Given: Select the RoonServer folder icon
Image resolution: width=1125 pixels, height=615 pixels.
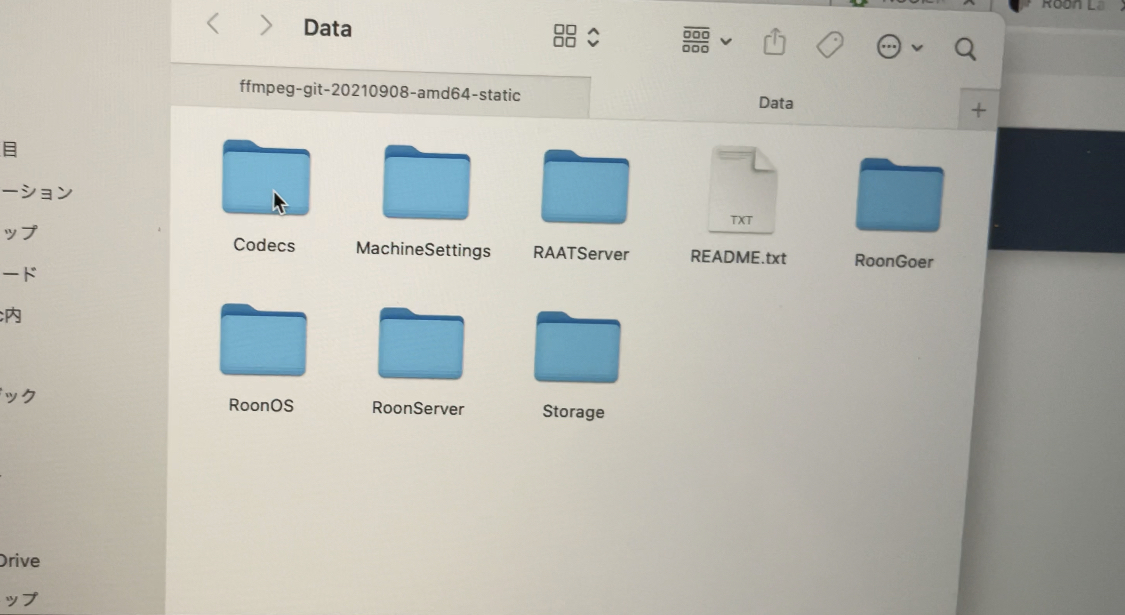Looking at the screenshot, I should pyautogui.click(x=421, y=343).
